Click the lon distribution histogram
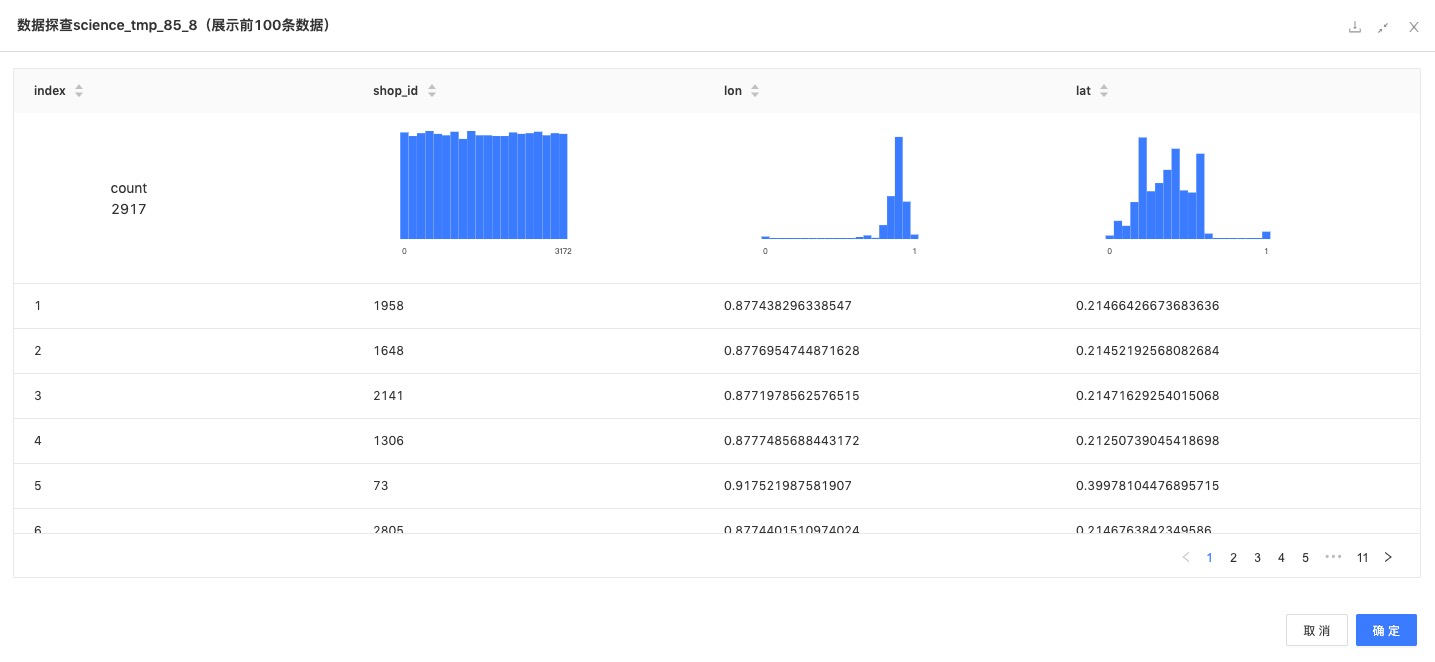The image size is (1435, 662). [840, 188]
